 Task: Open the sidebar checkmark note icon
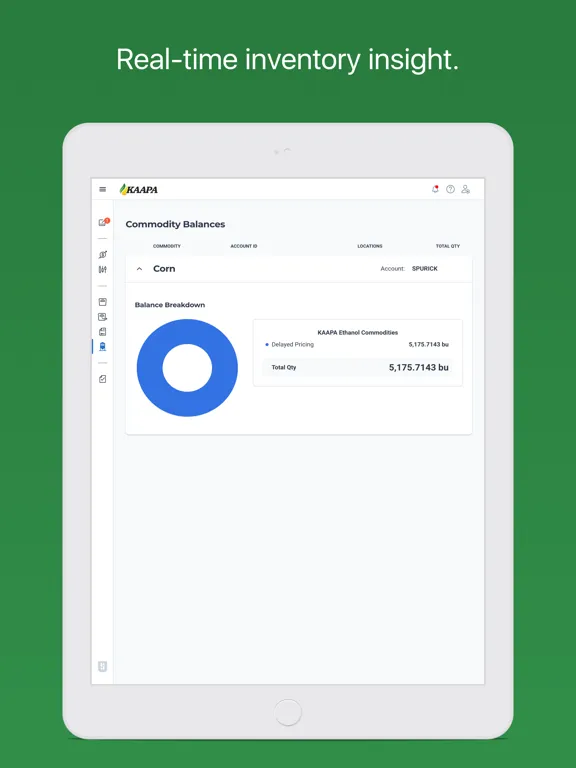[102, 379]
